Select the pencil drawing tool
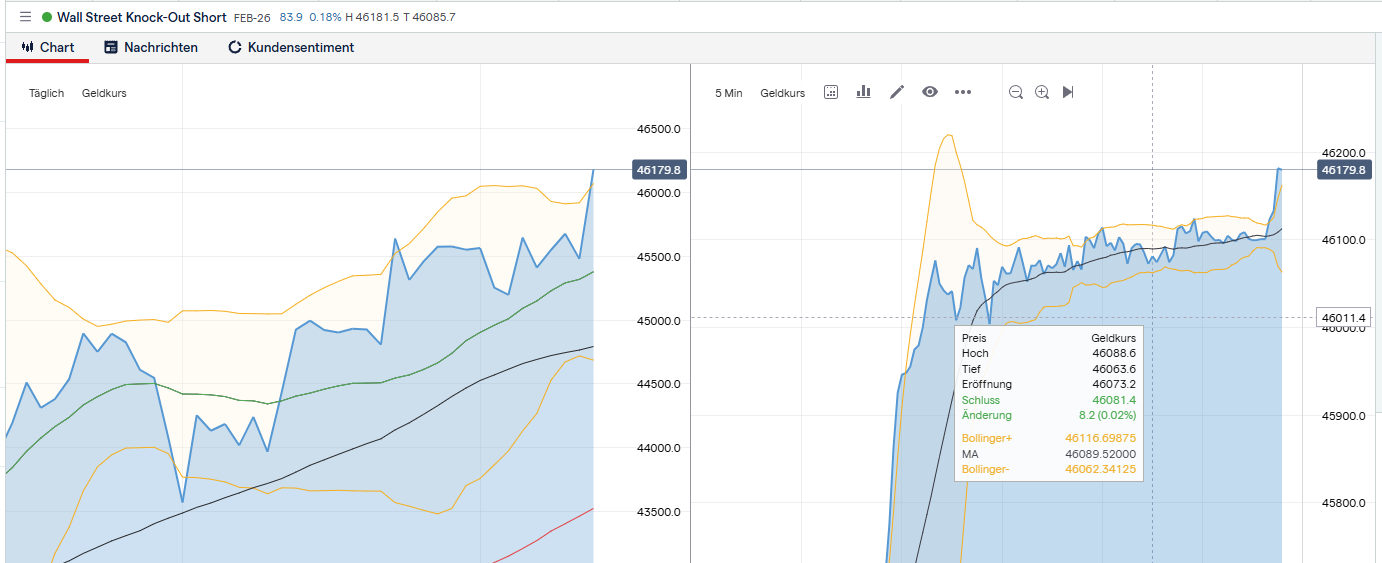This screenshot has height=563, width=1382. click(897, 92)
